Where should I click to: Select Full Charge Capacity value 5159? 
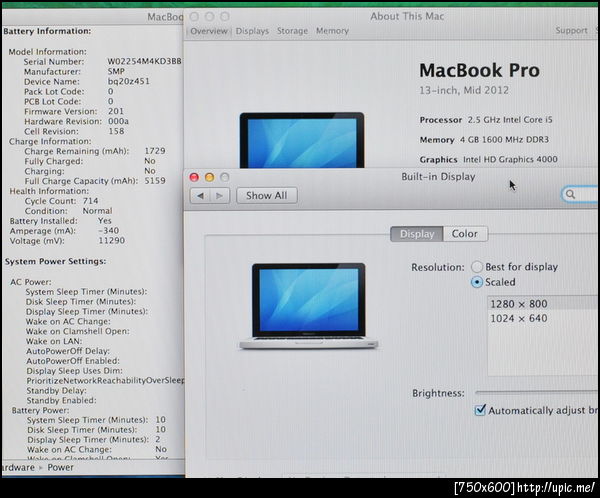tap(155, 181)
